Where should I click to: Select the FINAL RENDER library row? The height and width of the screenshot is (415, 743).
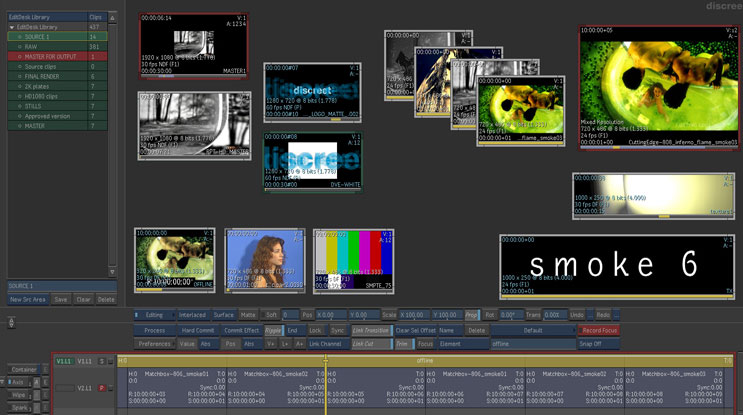[57, 76]
